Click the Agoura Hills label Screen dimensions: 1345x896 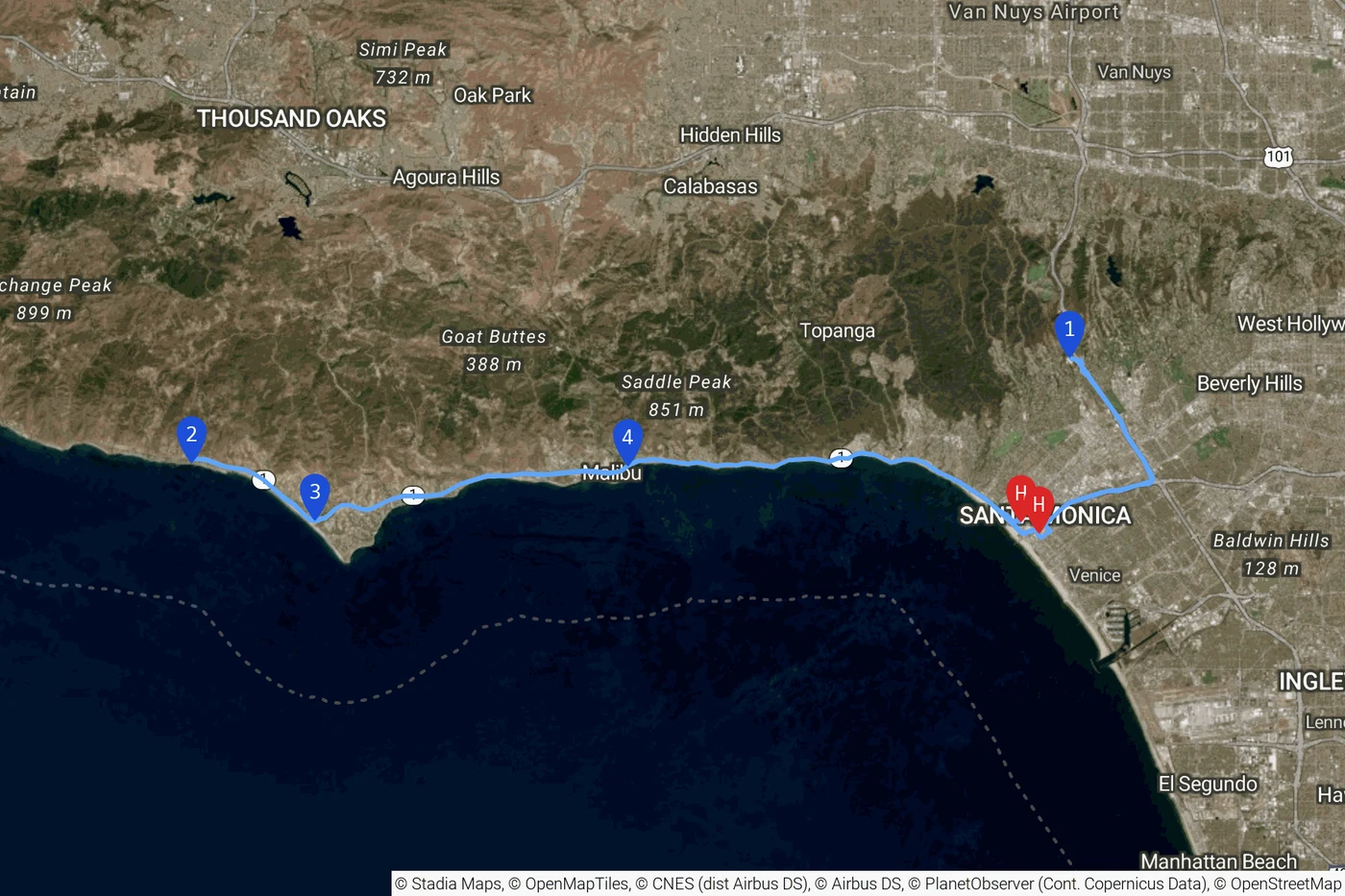click(x=446, y=177)
